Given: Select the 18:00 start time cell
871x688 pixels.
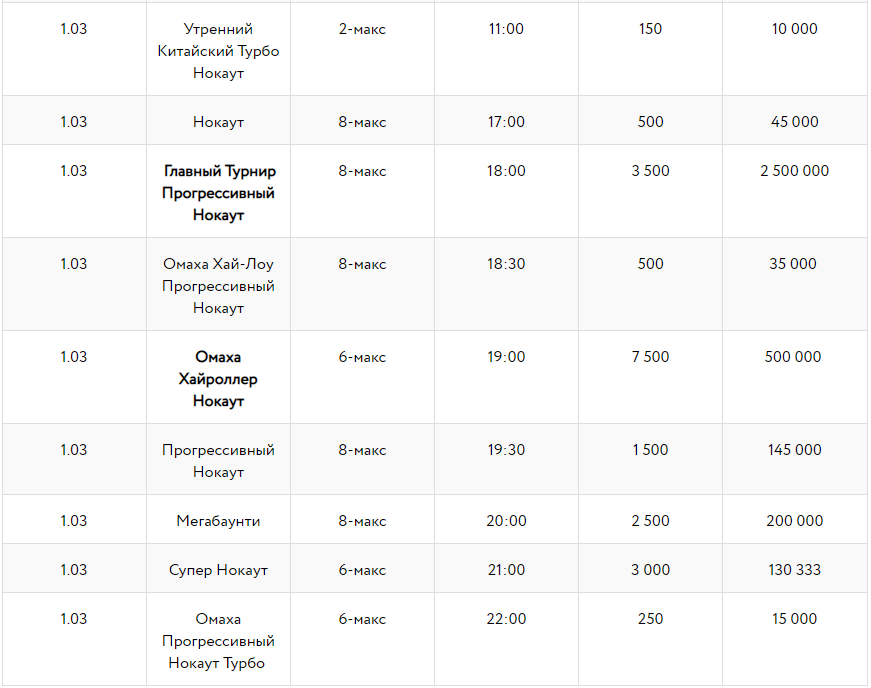Looking at the screenshot, I should 506,171.
